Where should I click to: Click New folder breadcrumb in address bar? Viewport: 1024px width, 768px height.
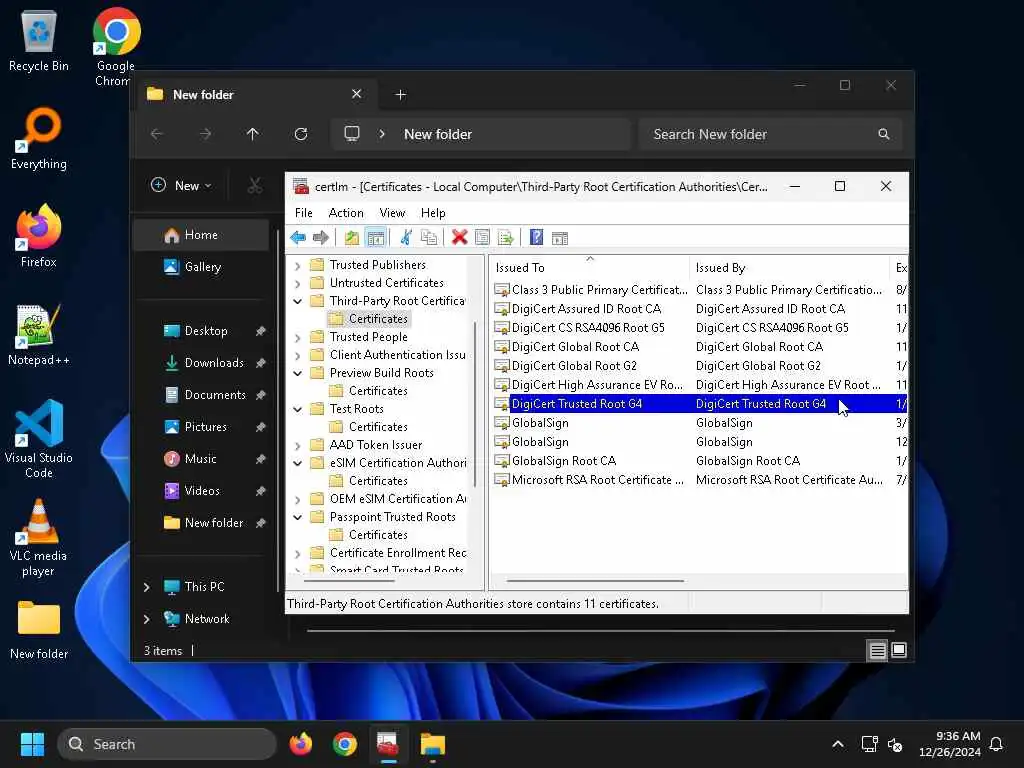[x=438, y=134]
